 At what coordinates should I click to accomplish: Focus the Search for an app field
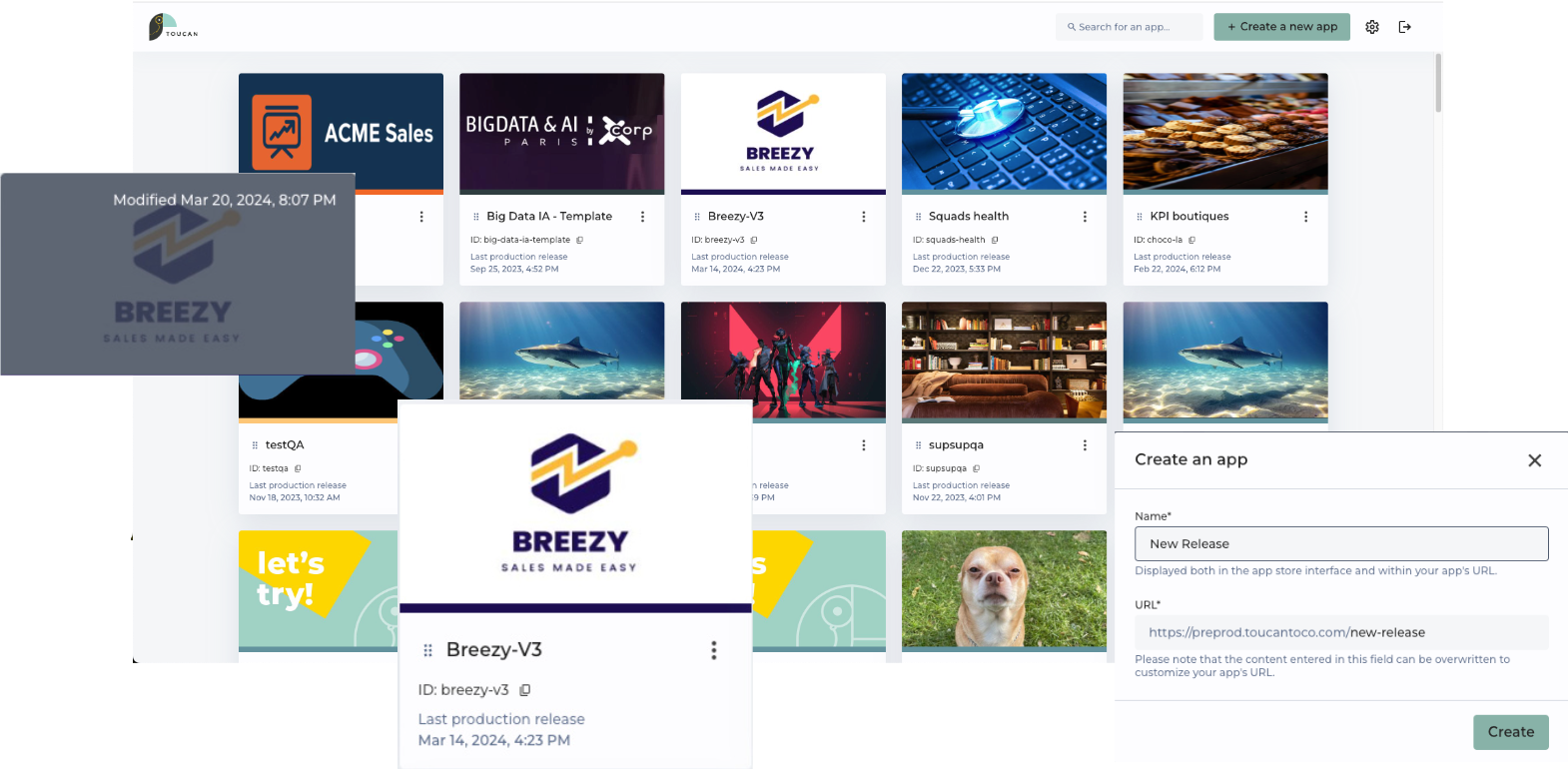[x=1129, y=27]
